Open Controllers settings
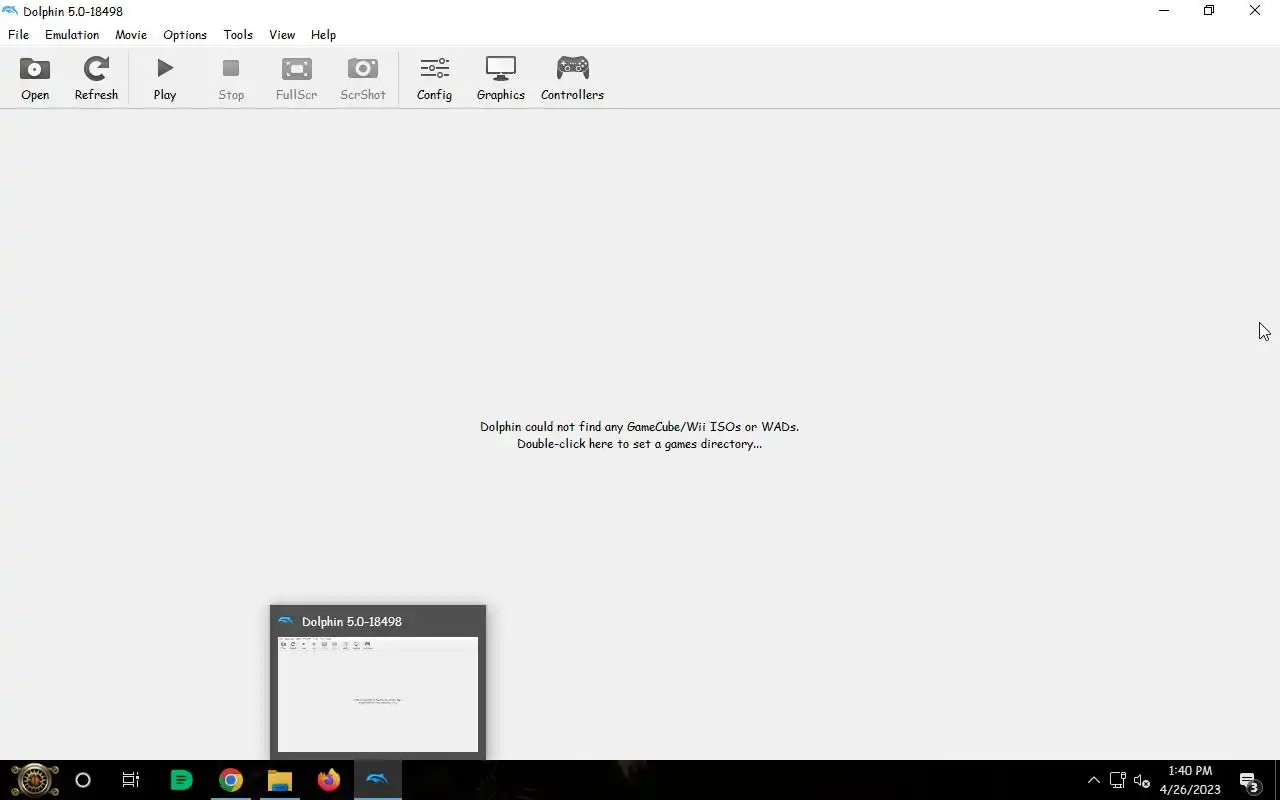The height and width of the screenshot is (800, 1280). pos(573,79)
